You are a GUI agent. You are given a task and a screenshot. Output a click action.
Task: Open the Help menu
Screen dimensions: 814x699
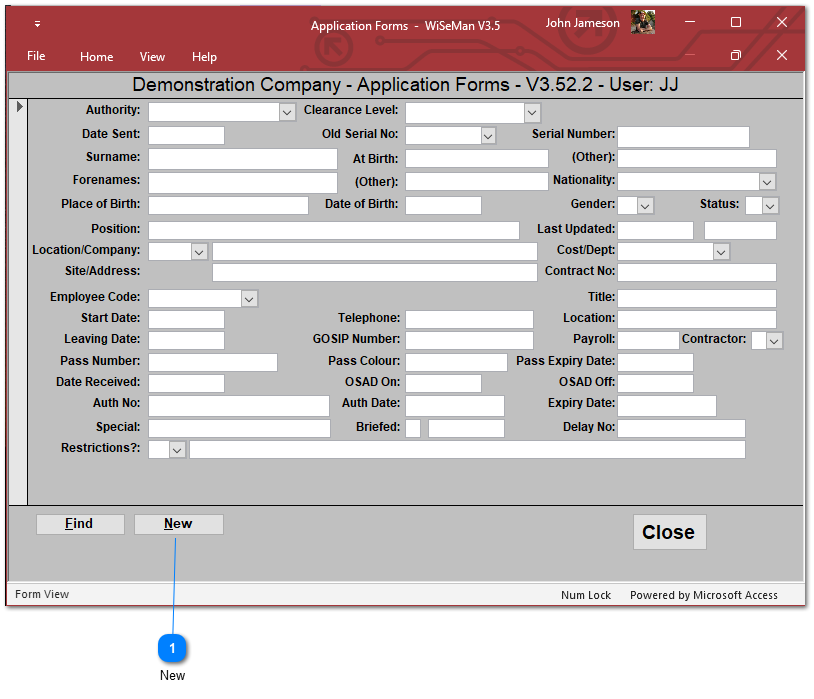pos(204,57)
